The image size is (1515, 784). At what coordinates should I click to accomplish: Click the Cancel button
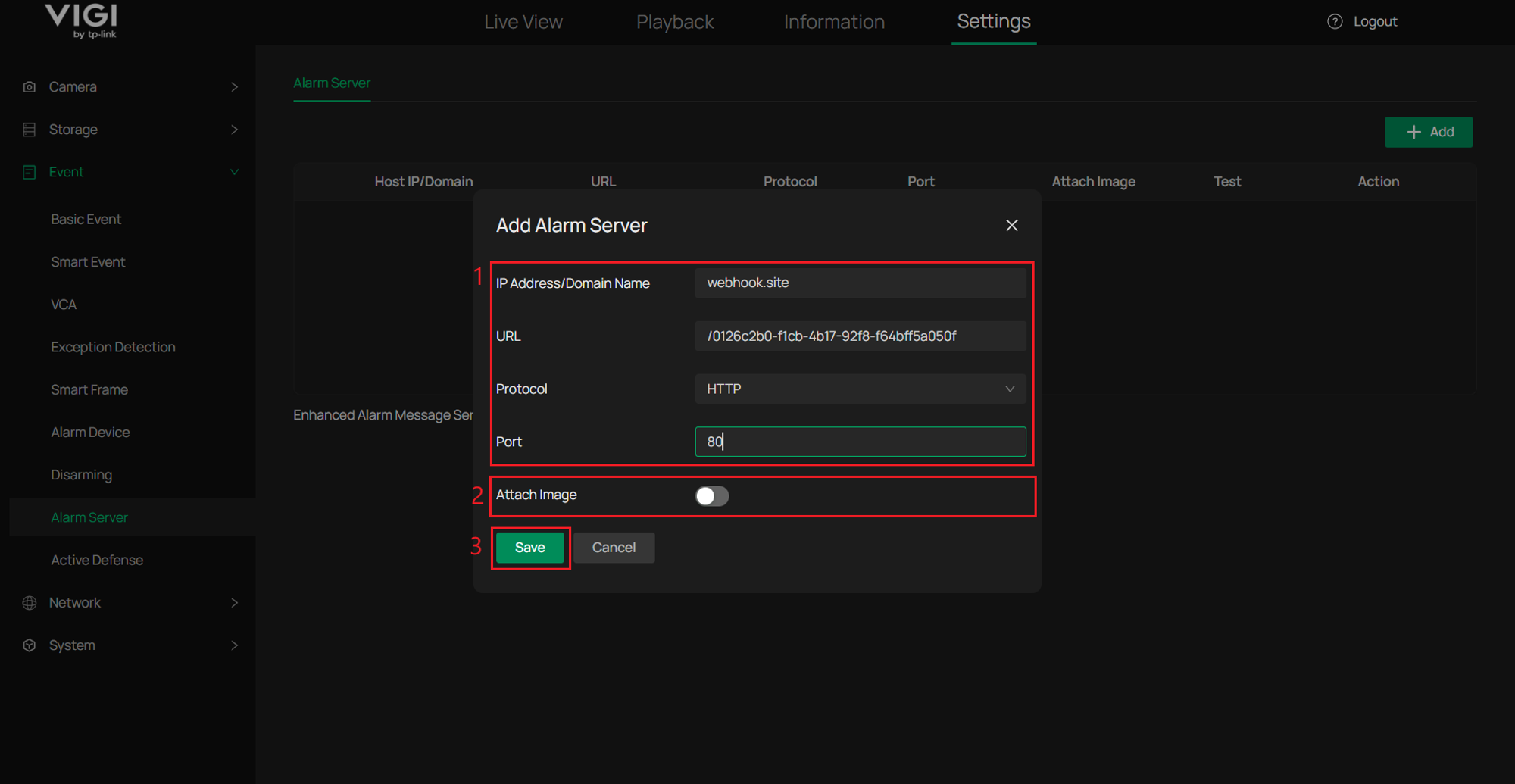(x=614, y=548)
